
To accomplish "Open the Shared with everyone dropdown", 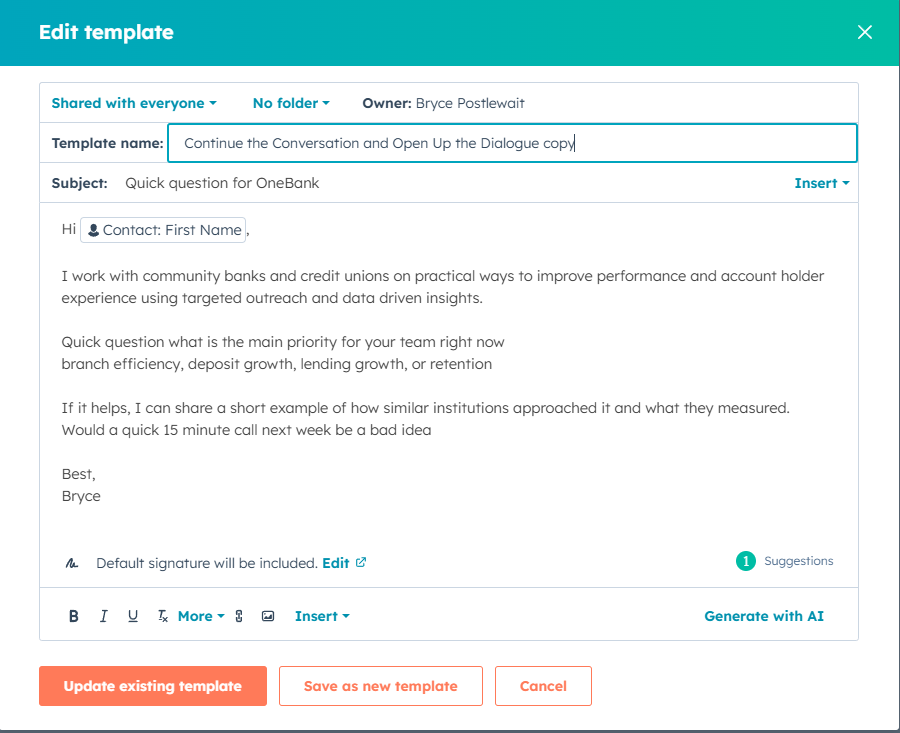I will coord(133,103).
